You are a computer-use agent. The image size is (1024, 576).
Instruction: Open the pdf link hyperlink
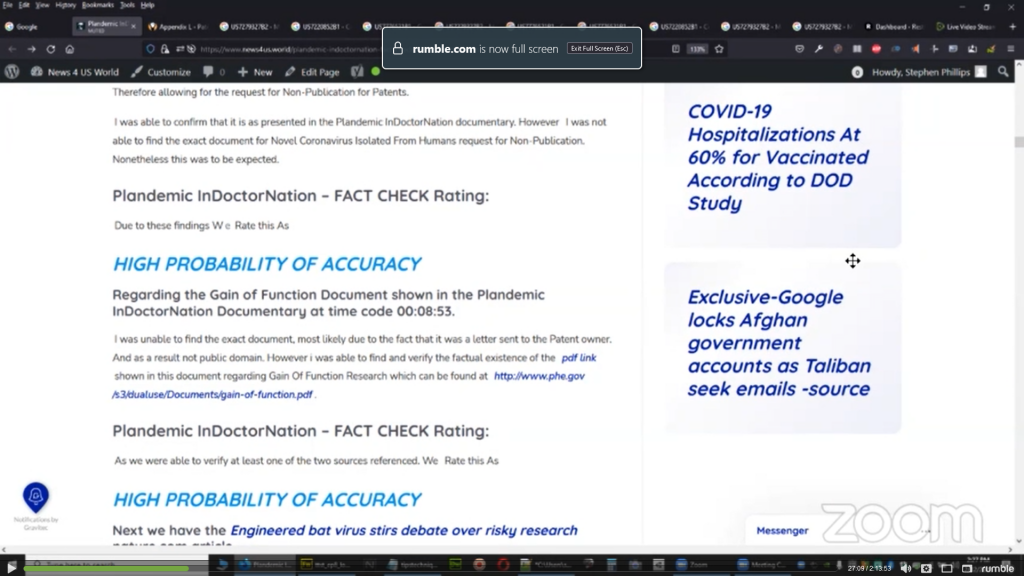click(x=579, y=358)
